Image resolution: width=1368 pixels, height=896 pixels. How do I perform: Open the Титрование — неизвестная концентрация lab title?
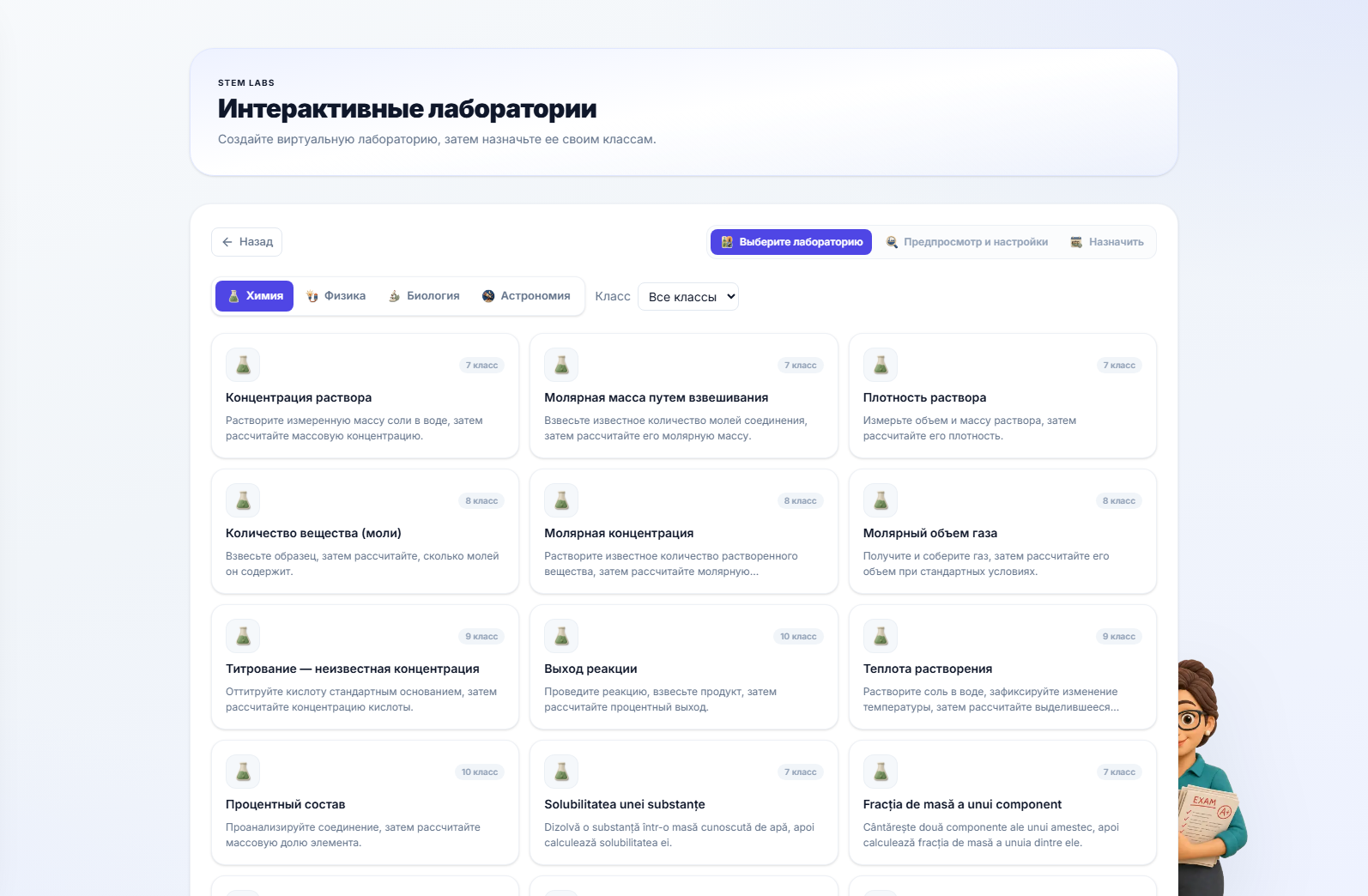click(x=353, y=669)
